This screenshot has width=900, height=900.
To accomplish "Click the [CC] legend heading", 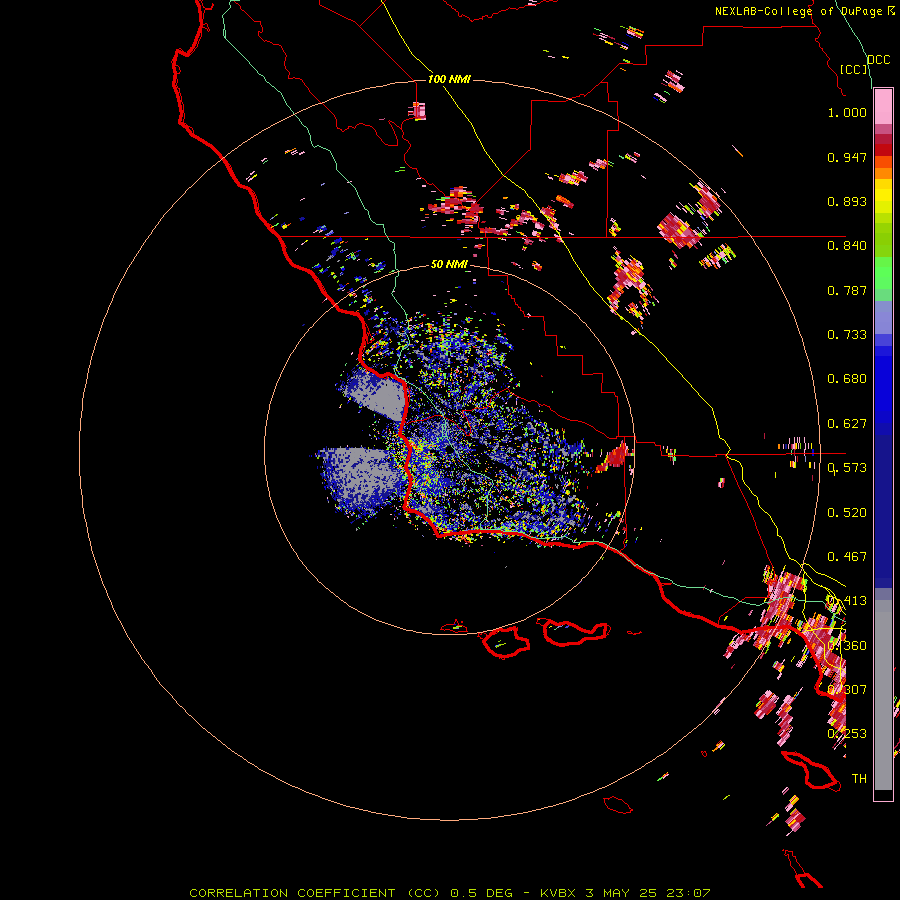I will coord(853,69).
